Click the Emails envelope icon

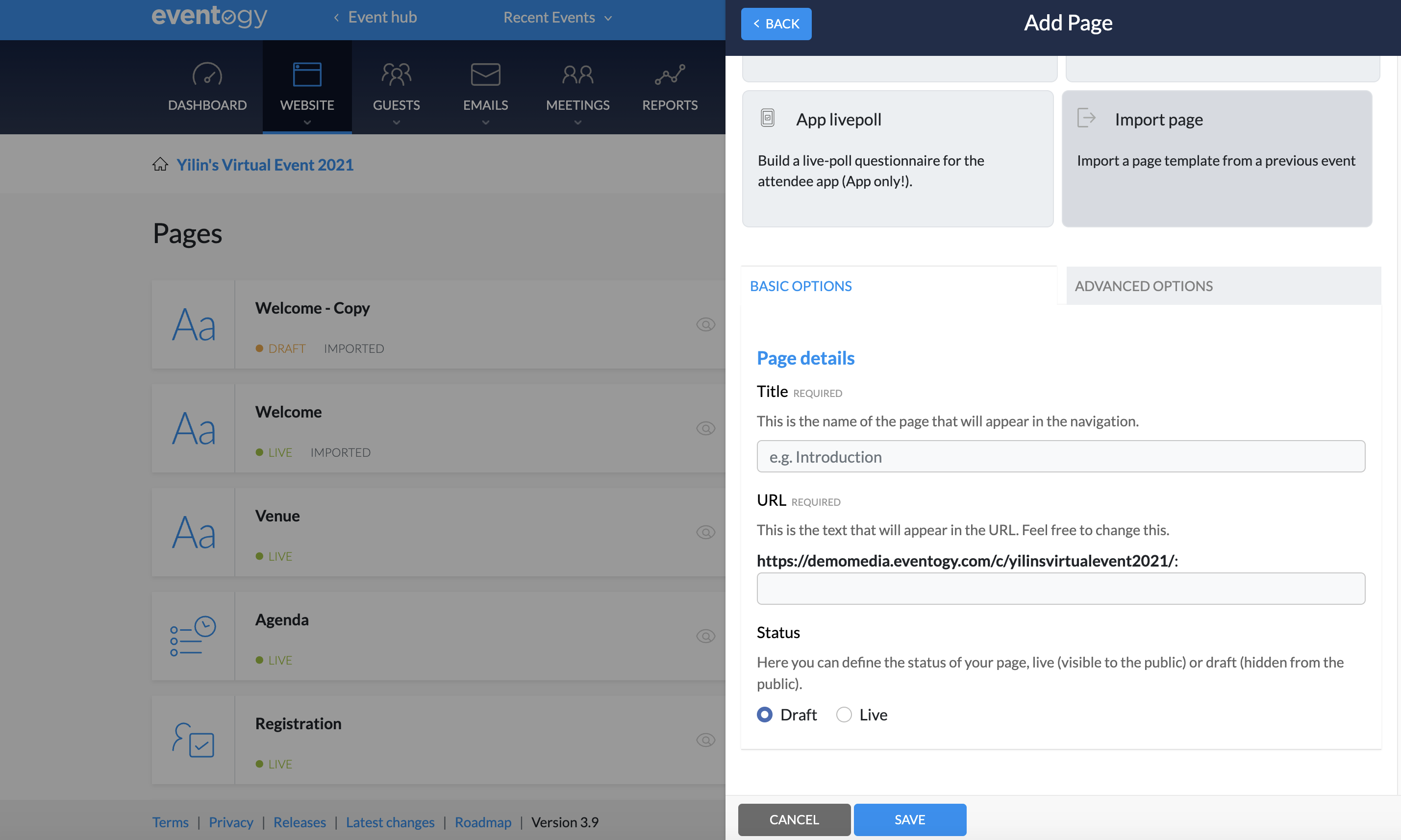(484, 74)
